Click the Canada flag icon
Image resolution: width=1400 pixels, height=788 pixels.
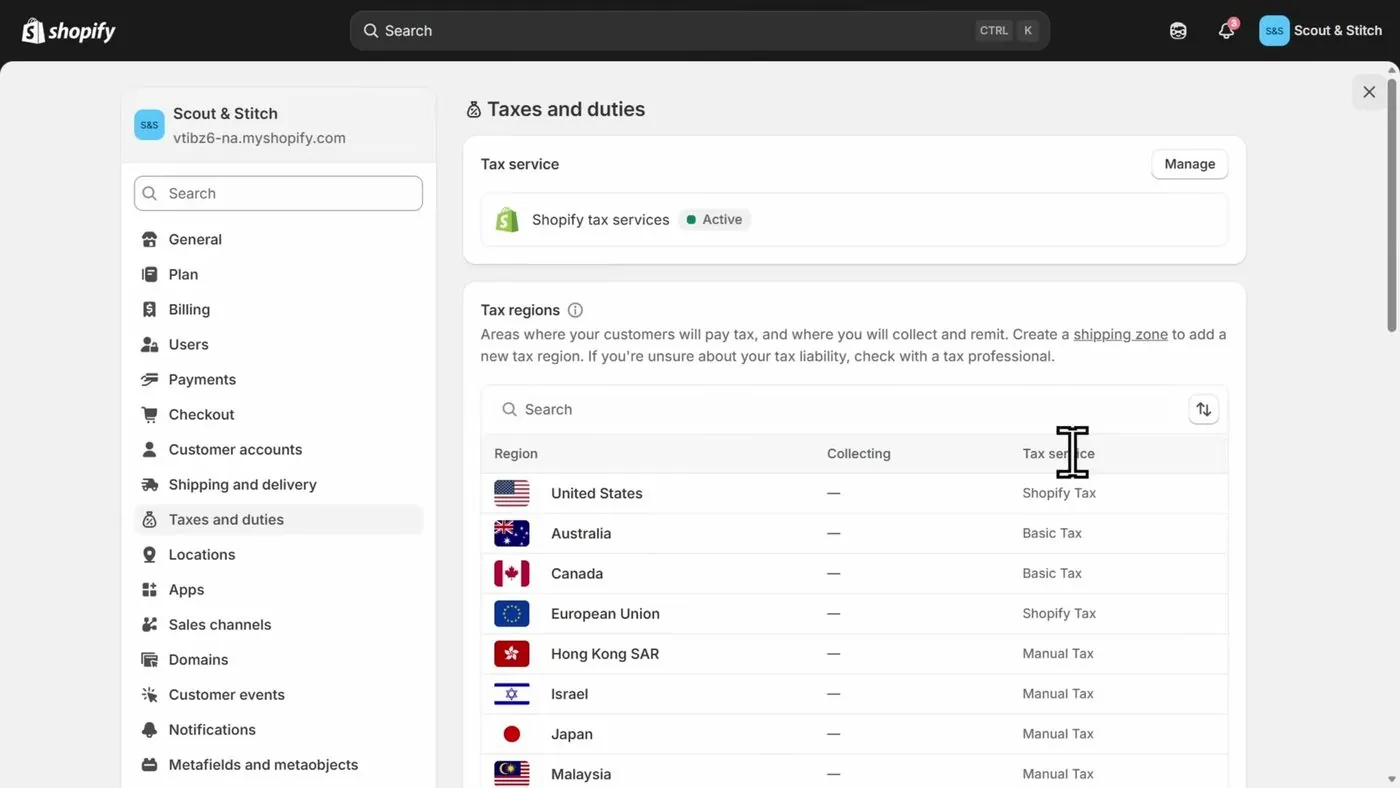pyautogui.click(x=512, y=574)
